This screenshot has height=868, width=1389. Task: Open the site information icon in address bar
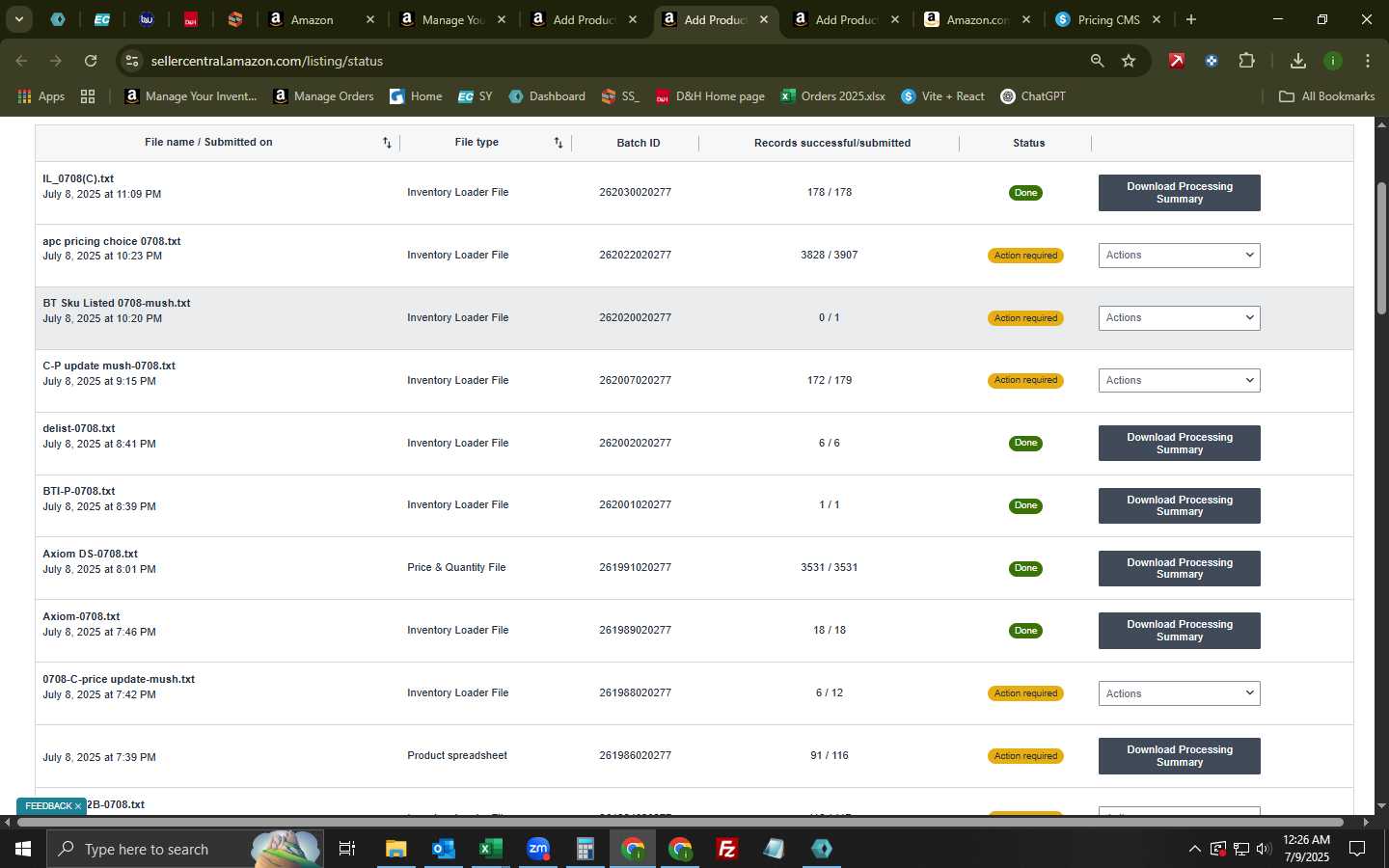click(x=132, y=61)
